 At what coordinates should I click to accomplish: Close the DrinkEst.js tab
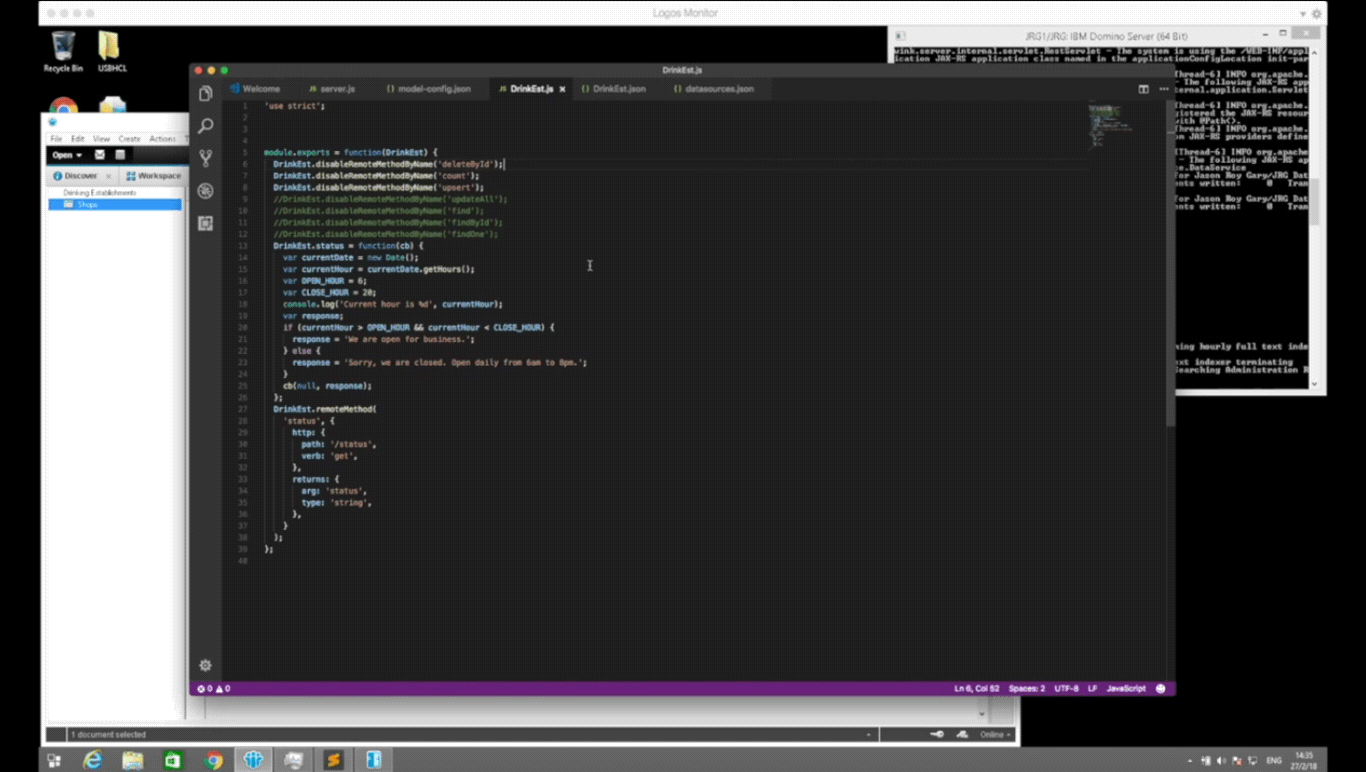point(562,89)
